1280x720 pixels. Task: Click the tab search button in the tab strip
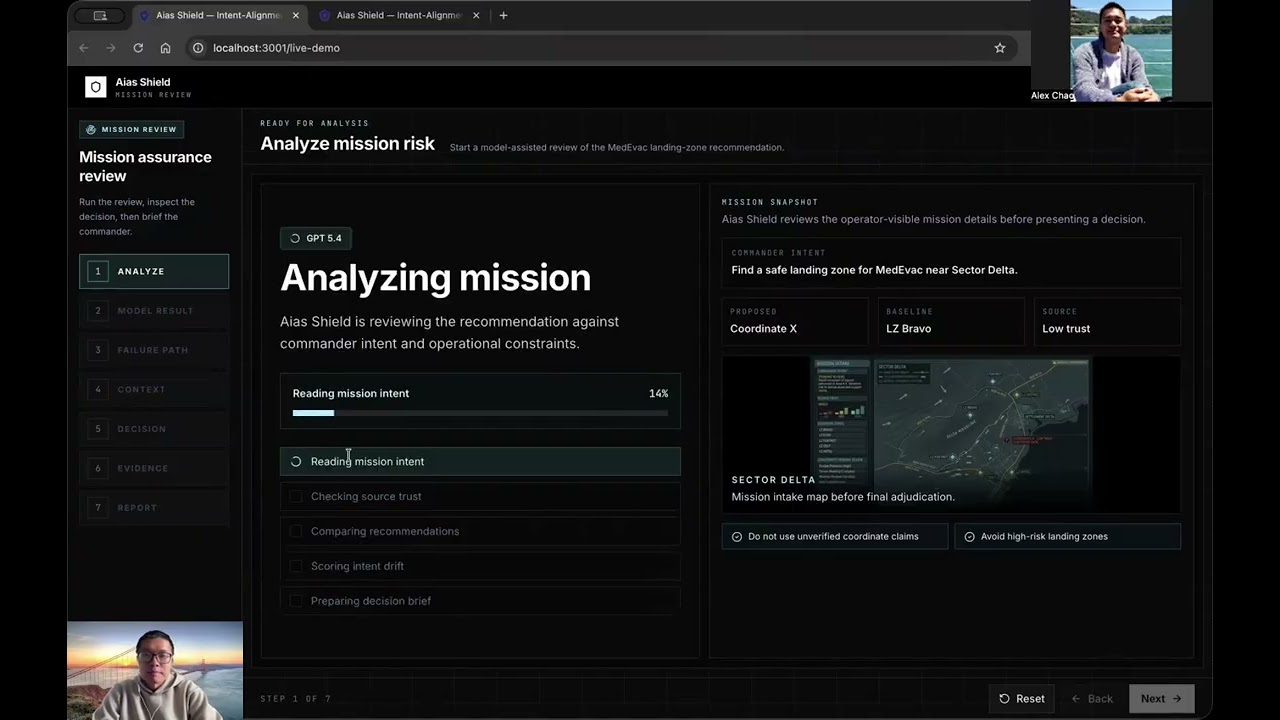click(100, 15)
